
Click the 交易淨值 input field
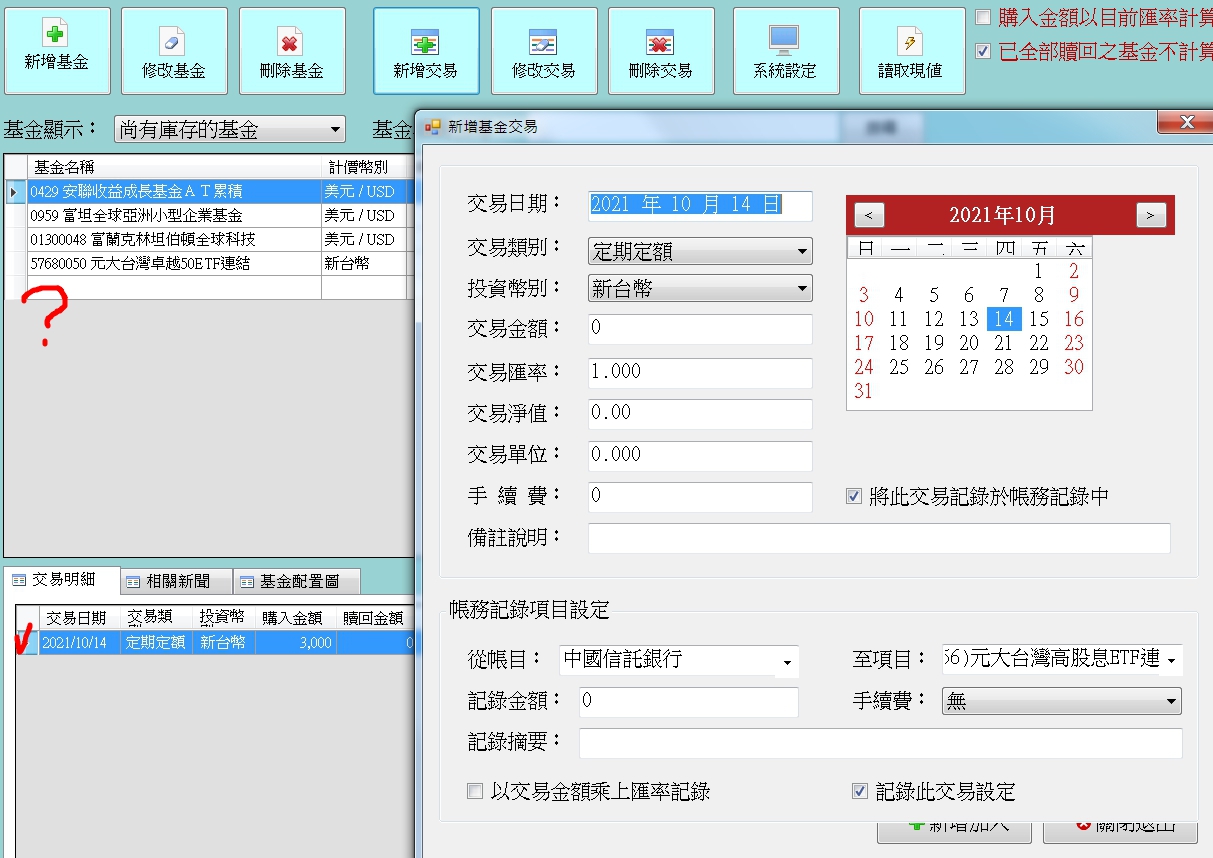coord(700,413)
